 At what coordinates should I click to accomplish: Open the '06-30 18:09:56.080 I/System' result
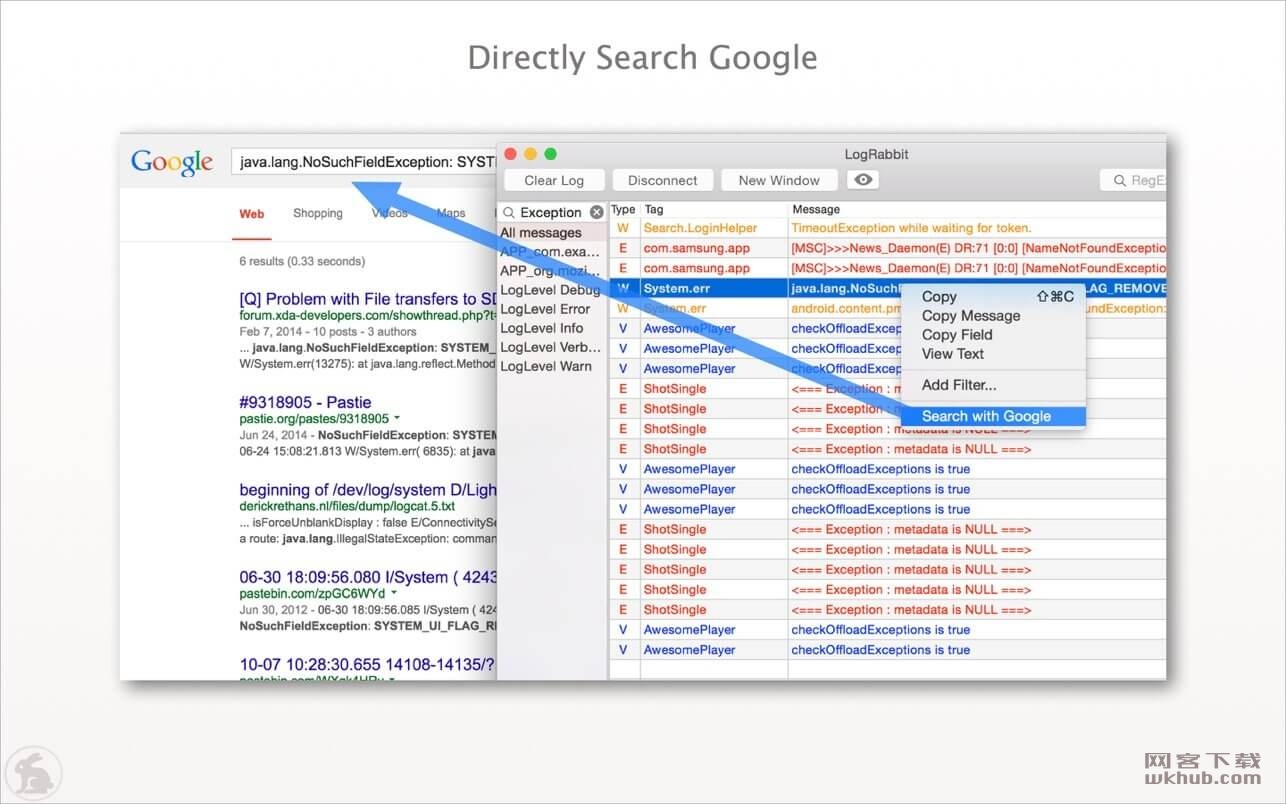(x=368, y=577)
